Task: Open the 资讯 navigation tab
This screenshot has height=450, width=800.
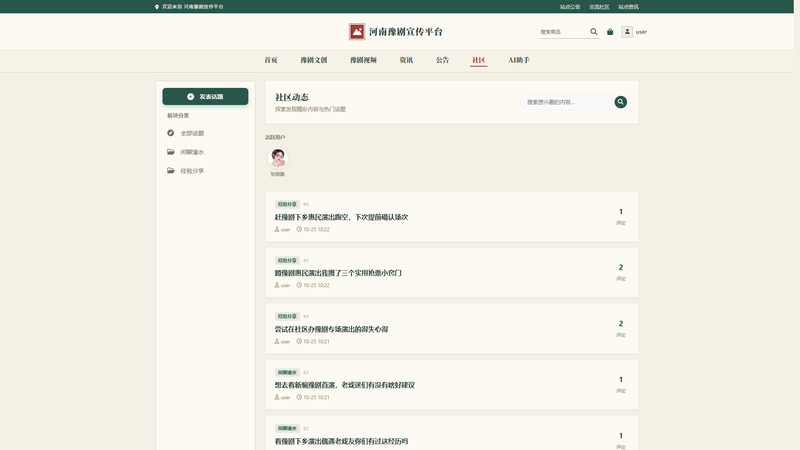Action: coord(406,60)
